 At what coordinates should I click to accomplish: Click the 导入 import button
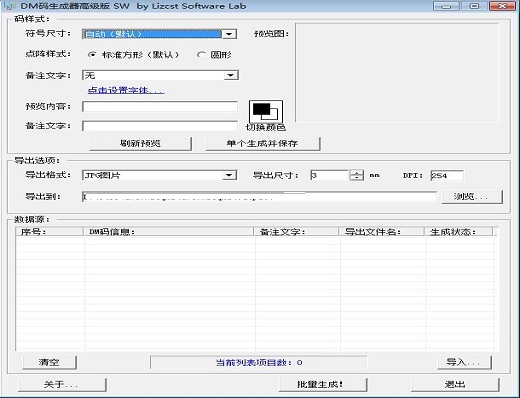coord(464,362)
